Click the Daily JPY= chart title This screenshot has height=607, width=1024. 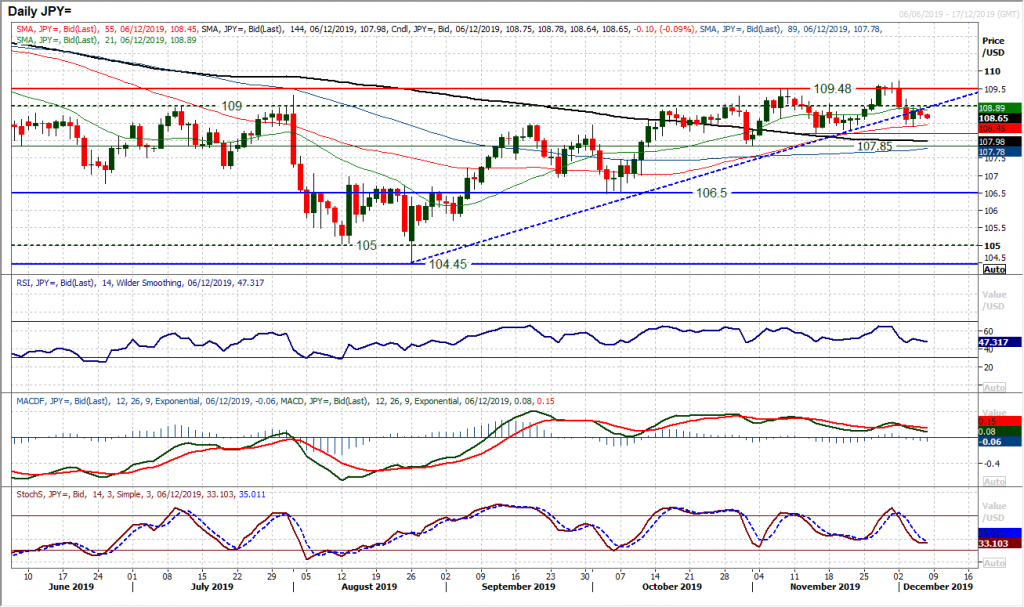pos(38,9)
